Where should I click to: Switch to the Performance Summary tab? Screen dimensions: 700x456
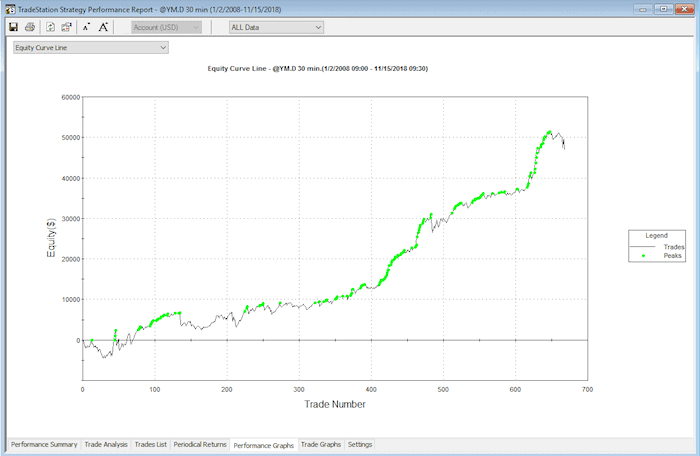[44, 444]
